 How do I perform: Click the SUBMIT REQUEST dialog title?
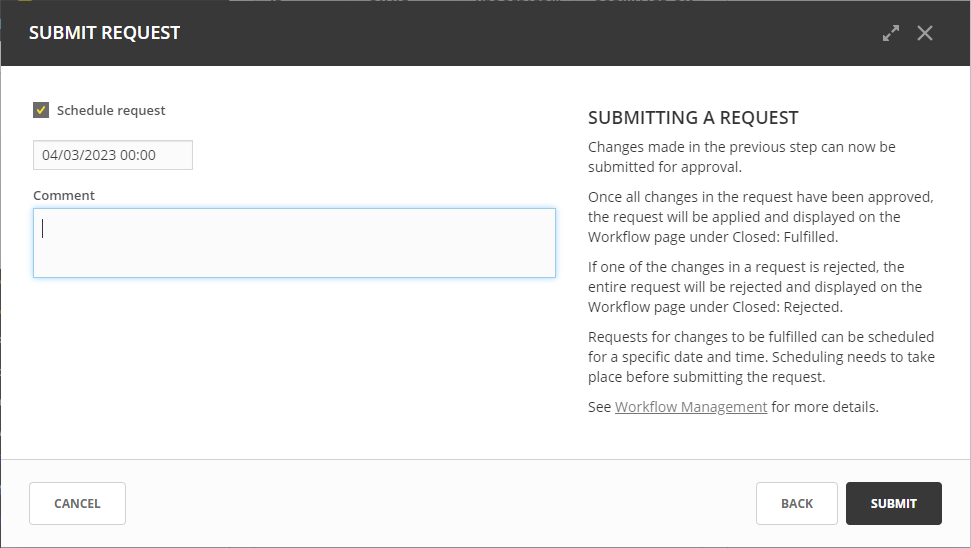pyautogui.click(x=104, y=33)
